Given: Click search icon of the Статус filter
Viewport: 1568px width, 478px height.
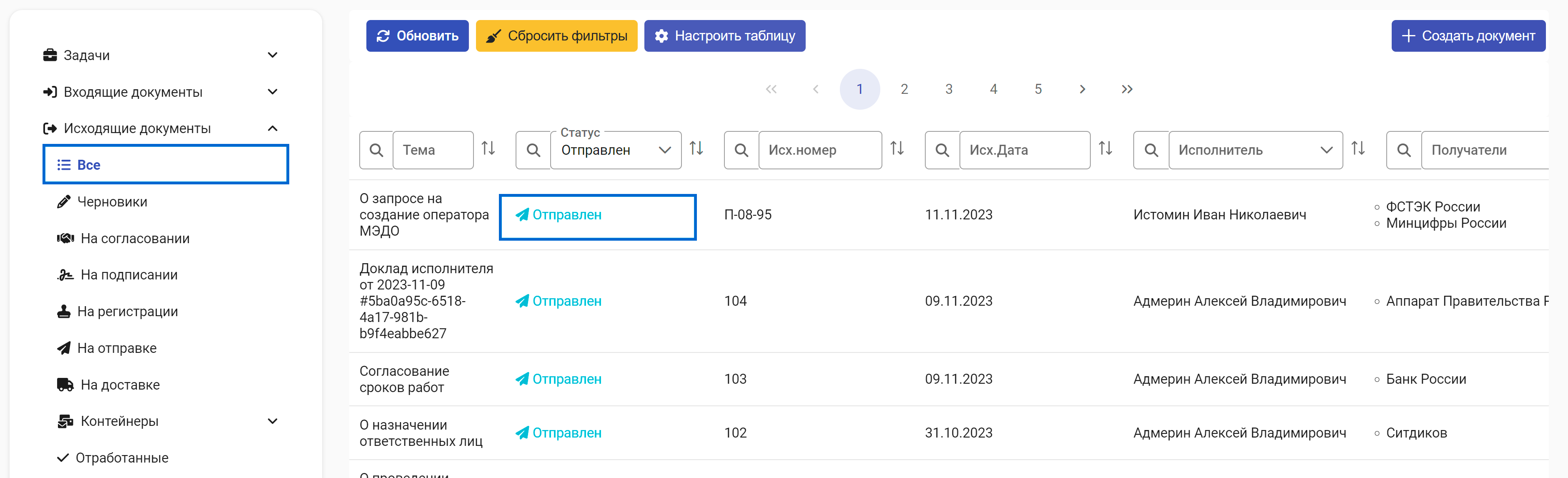Looking at the screenshot, I should 533,150.
